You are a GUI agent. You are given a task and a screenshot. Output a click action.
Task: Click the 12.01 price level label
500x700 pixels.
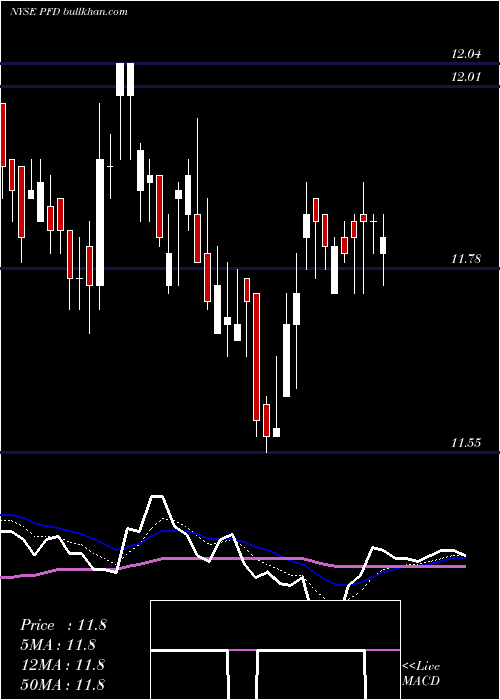(466, 77)
